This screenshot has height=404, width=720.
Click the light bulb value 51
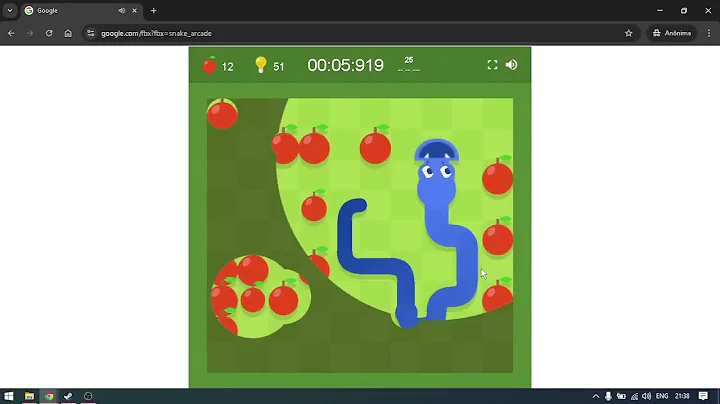point(279,67)
